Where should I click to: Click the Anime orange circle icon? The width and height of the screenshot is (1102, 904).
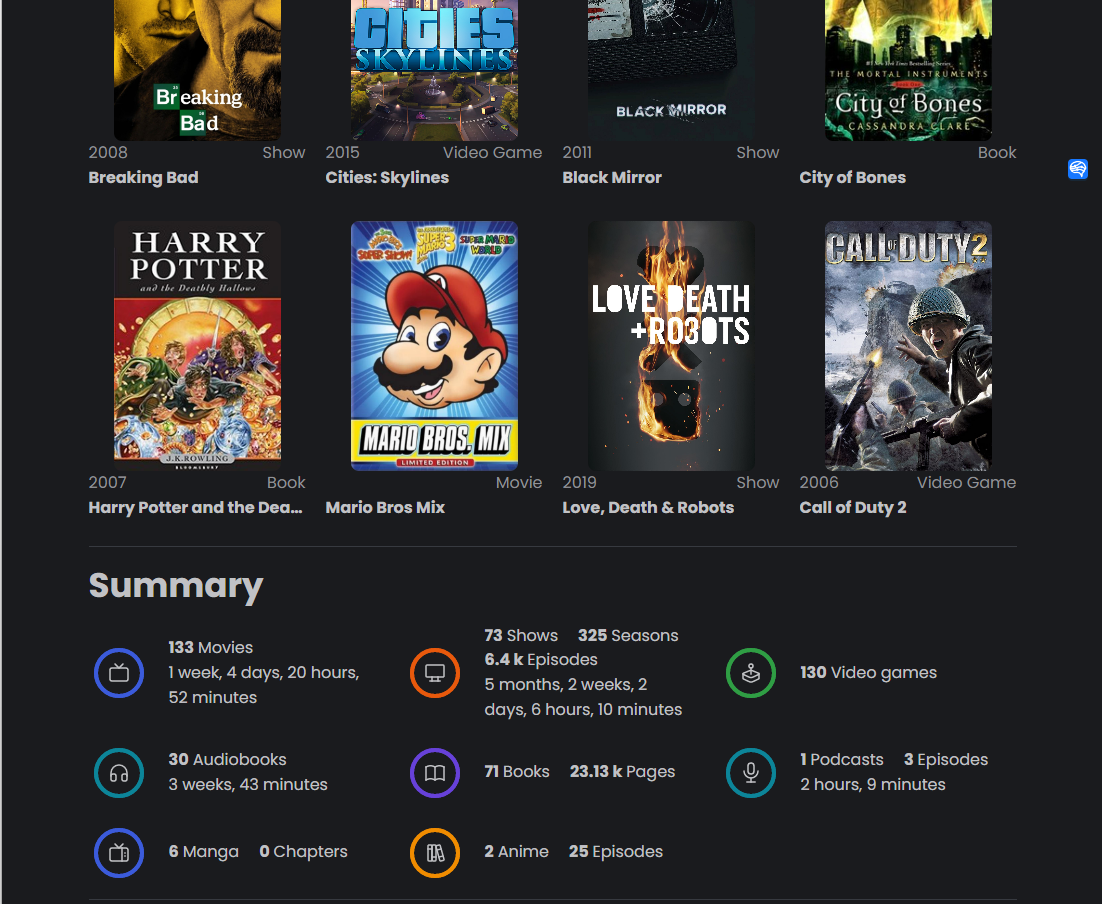[x=435, y=853]
